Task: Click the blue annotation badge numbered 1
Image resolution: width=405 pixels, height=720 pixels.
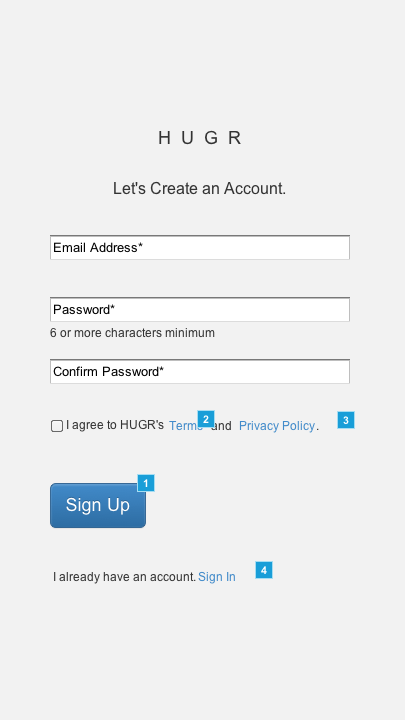Action: coord(146,483)
